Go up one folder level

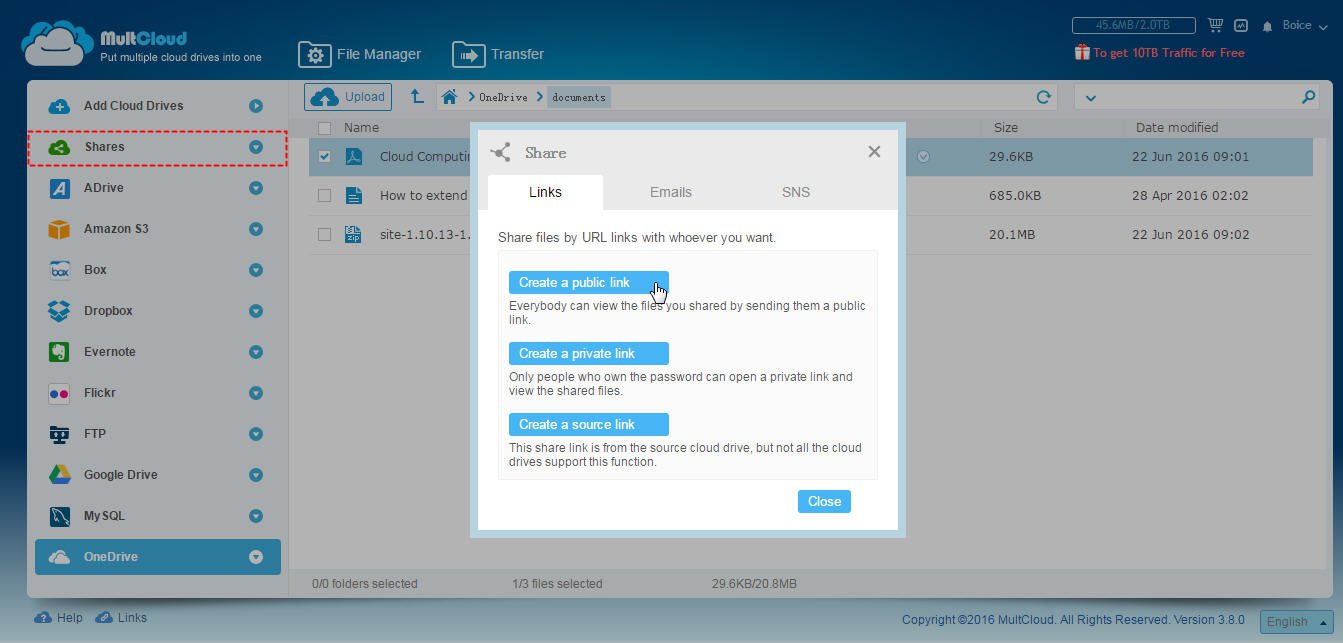pos(417,97)
